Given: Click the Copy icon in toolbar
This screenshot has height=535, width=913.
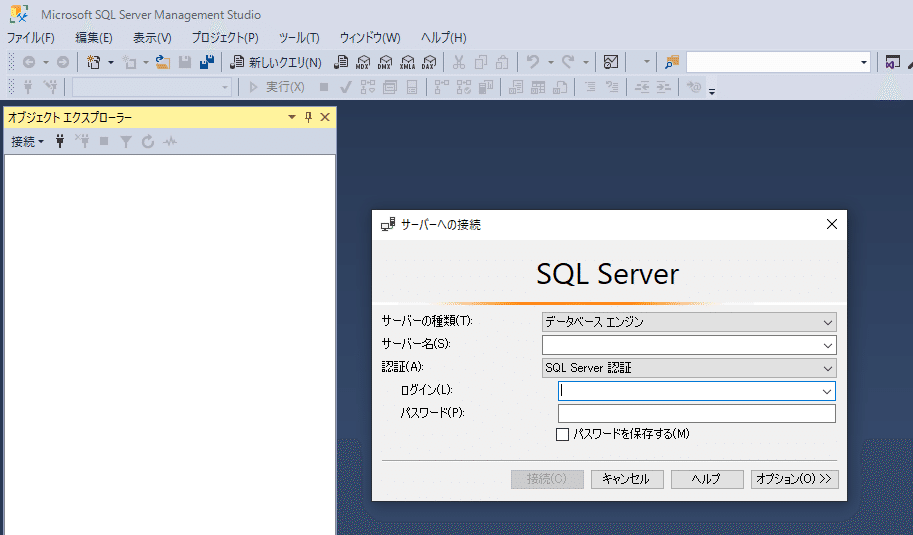Looking at the screenshot, I should click(480, 62).
